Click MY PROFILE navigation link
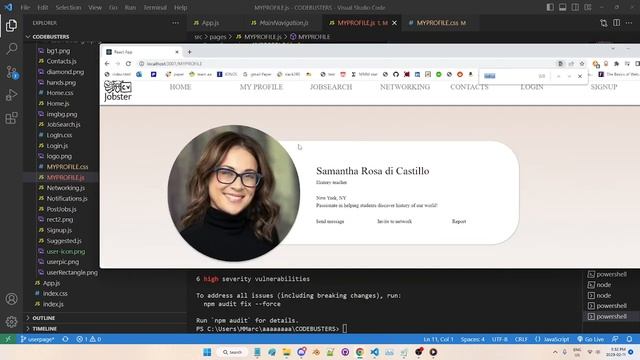Viewport: 640px width, 360px height. point(261,87)
